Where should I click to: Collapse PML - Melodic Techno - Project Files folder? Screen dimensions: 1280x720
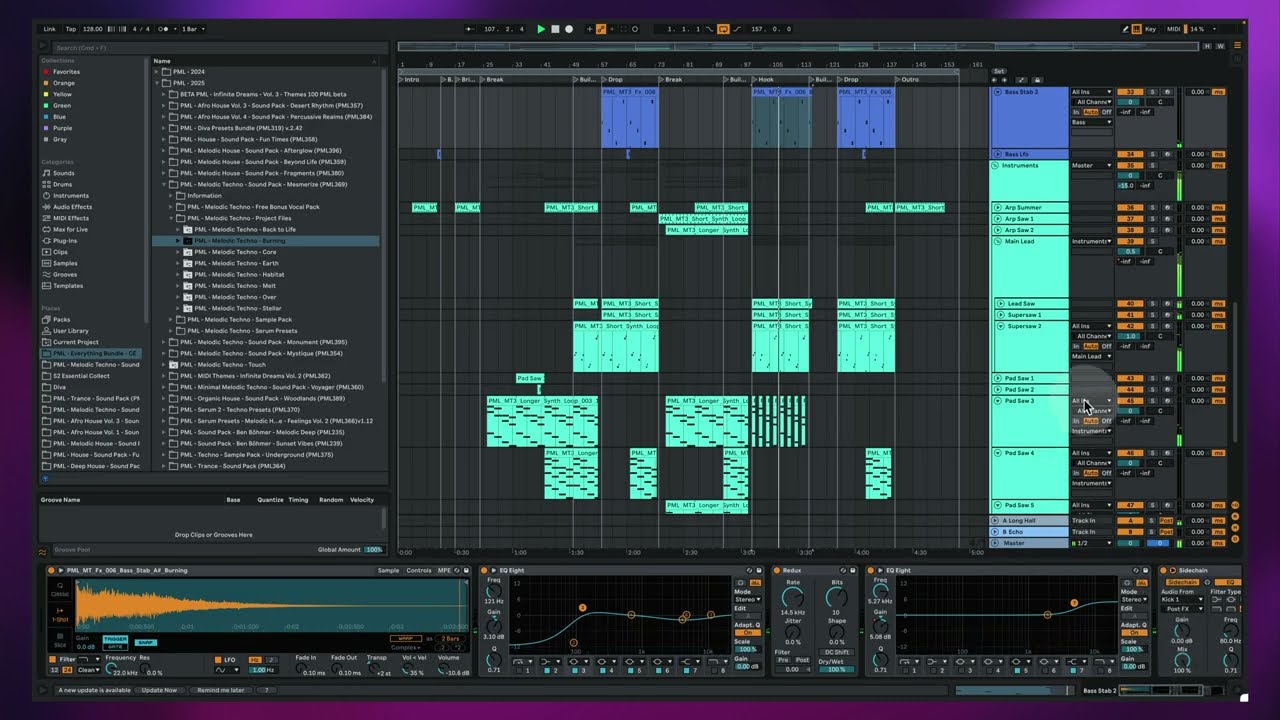pos(171,218)
